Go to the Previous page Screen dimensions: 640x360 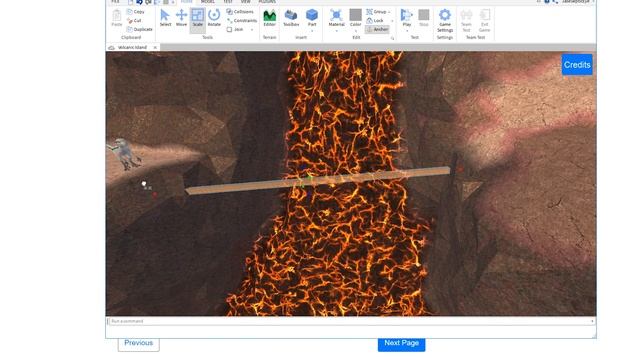pyautogui.click(x=138, y=343)
